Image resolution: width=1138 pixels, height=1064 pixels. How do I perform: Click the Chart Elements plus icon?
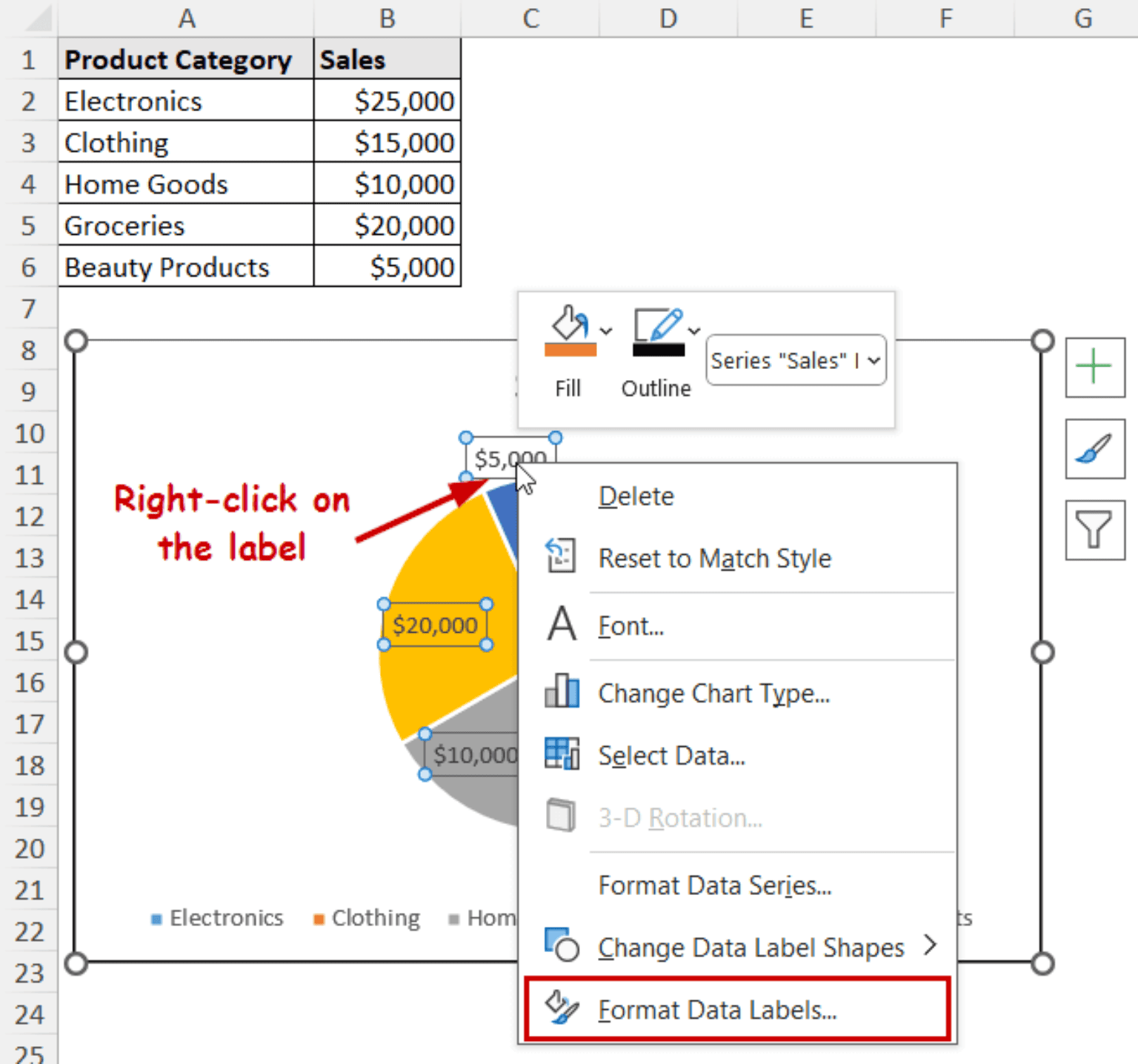point(1094,367)
